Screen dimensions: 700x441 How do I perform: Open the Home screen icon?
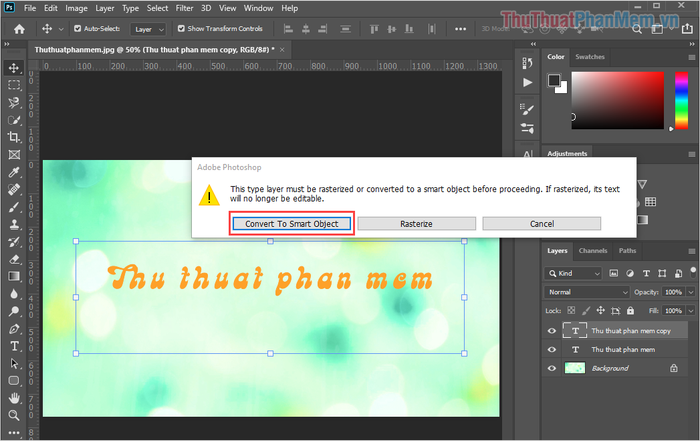19,29
